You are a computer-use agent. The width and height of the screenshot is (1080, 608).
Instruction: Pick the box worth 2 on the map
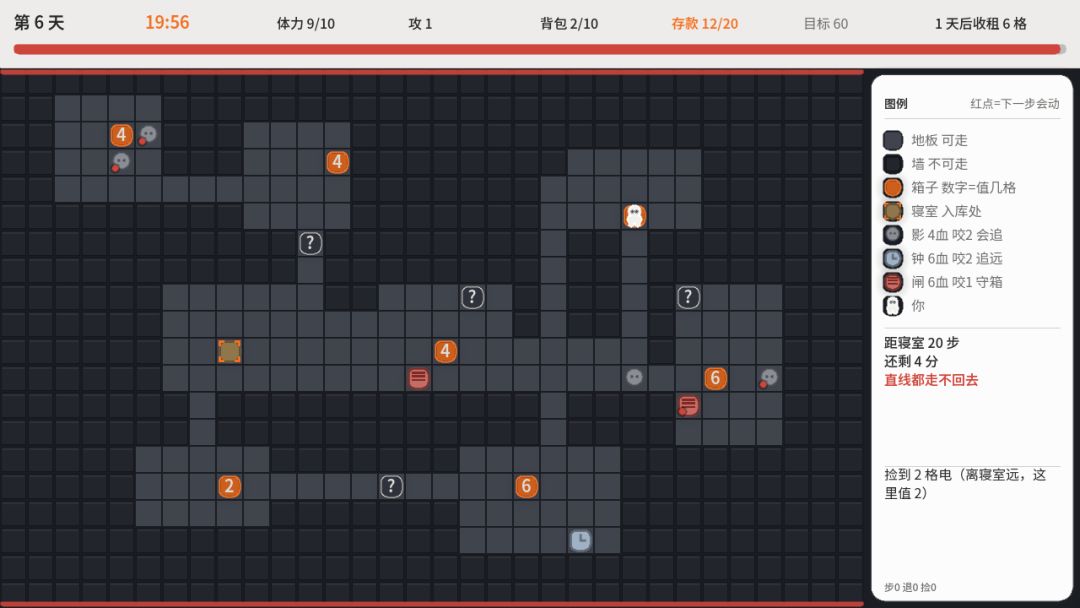coord(229,486)
